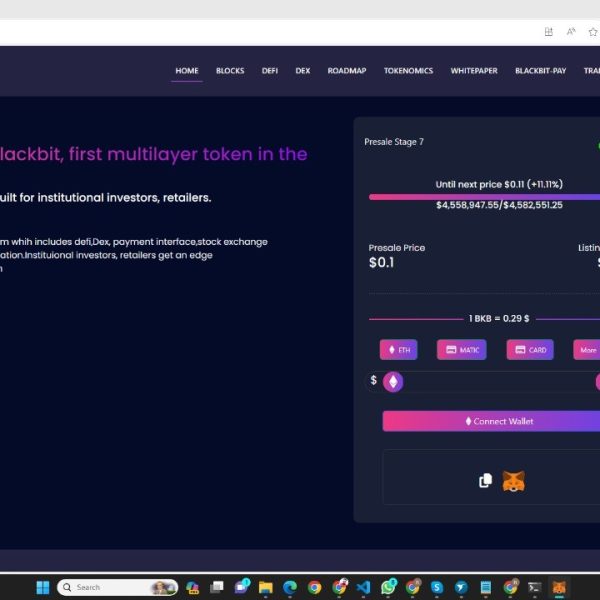Viewport: 600px width, 600px height.
Task: Open the ROADMAP page link
Action: [x=347, y=71]
